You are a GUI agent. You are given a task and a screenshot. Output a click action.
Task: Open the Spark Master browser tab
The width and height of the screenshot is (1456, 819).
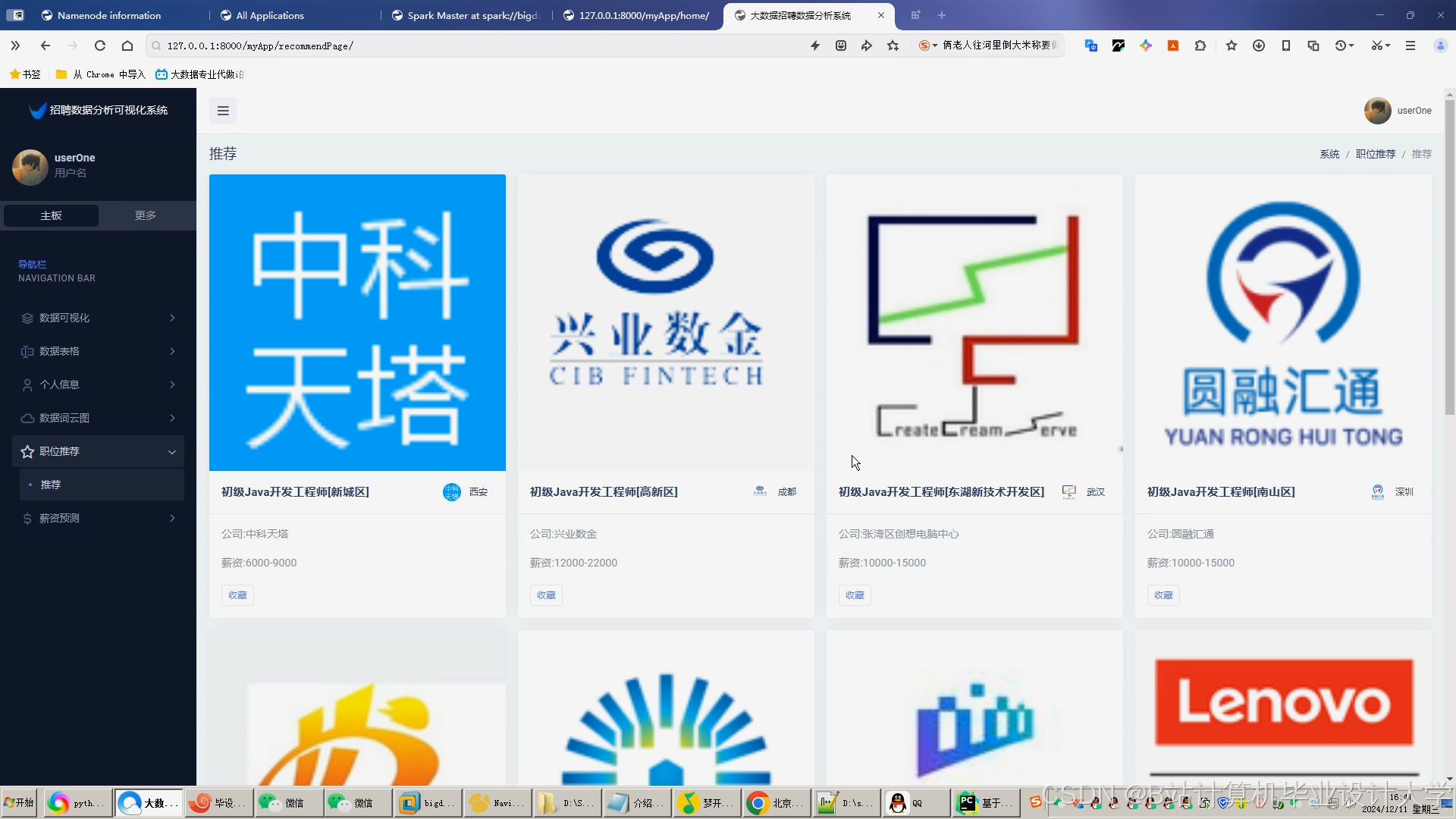[465, 15]
